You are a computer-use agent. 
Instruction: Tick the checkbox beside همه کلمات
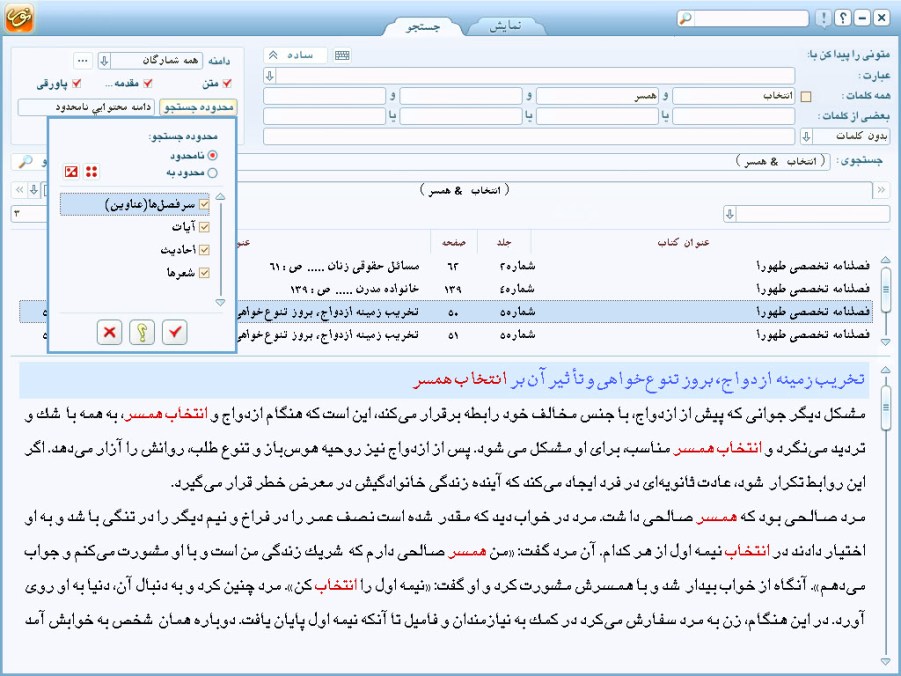806,97
